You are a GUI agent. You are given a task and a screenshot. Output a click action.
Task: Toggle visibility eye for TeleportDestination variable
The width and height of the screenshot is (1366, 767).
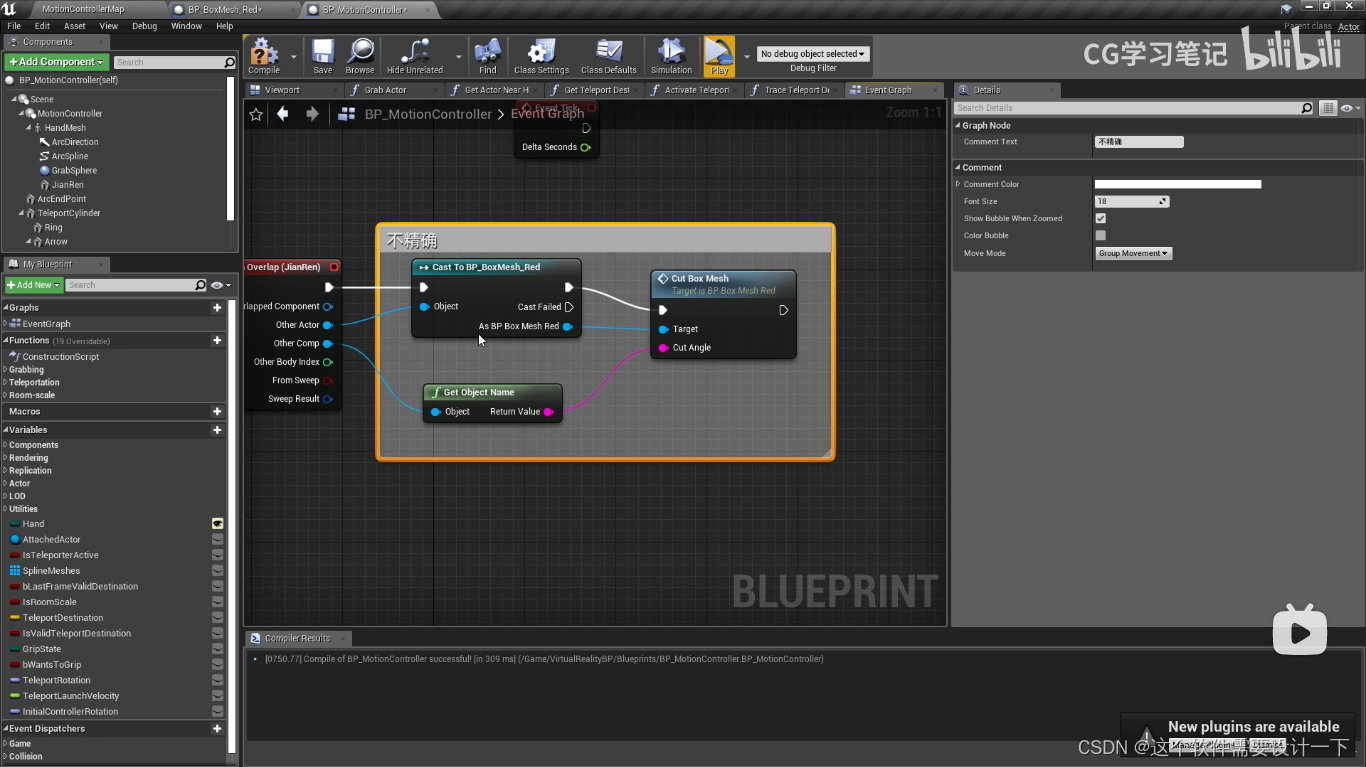(x=217, y=617)
